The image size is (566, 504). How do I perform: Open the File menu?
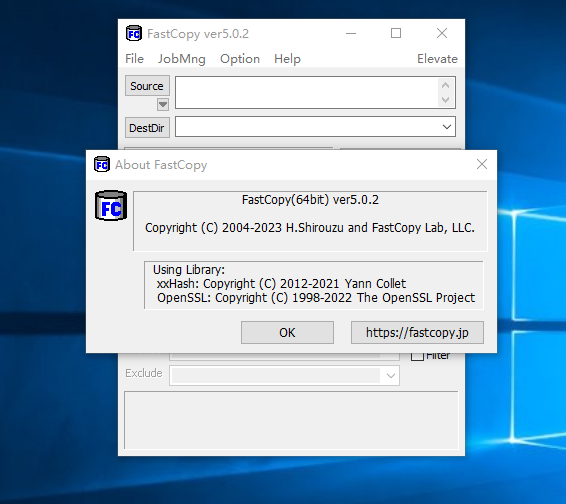[x=134, y=59]
